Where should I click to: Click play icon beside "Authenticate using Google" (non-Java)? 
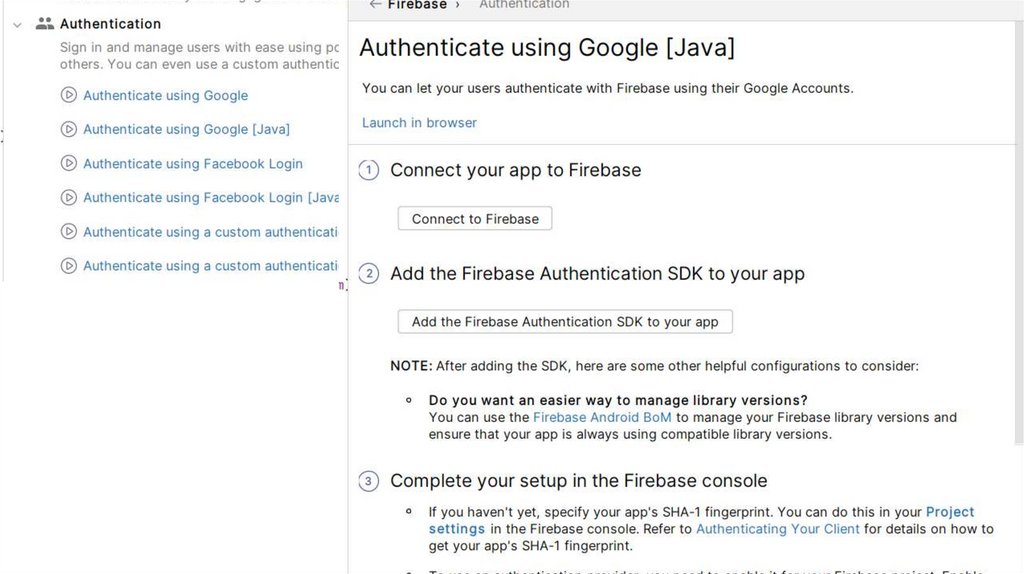pyautogui.click(x=69, y=96)
